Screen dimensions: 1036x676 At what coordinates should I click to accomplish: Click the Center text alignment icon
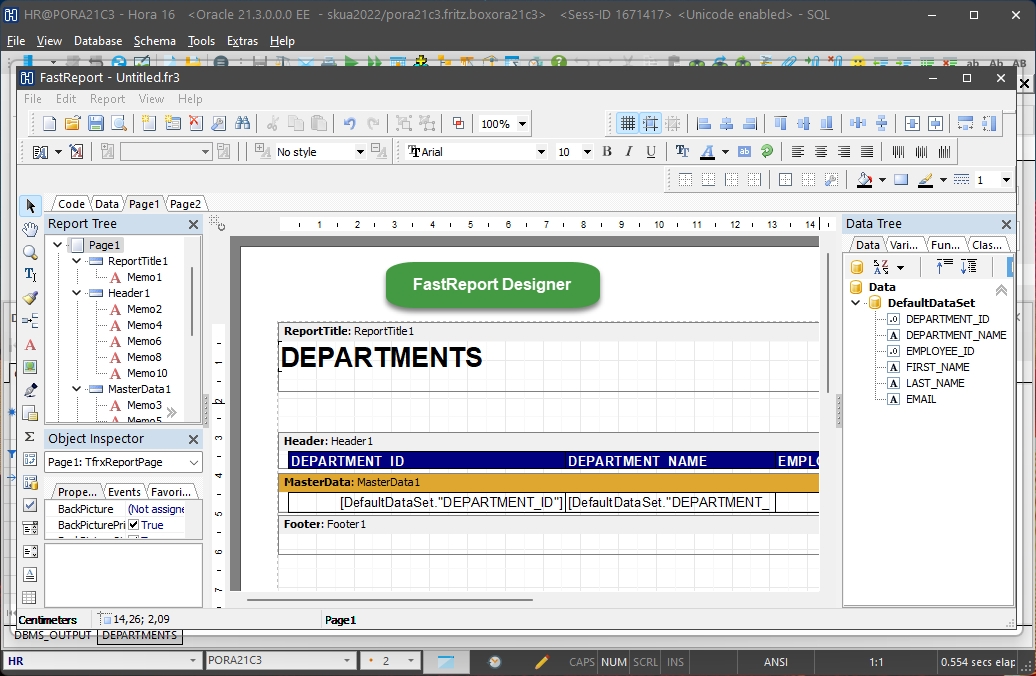coord(821,152)
